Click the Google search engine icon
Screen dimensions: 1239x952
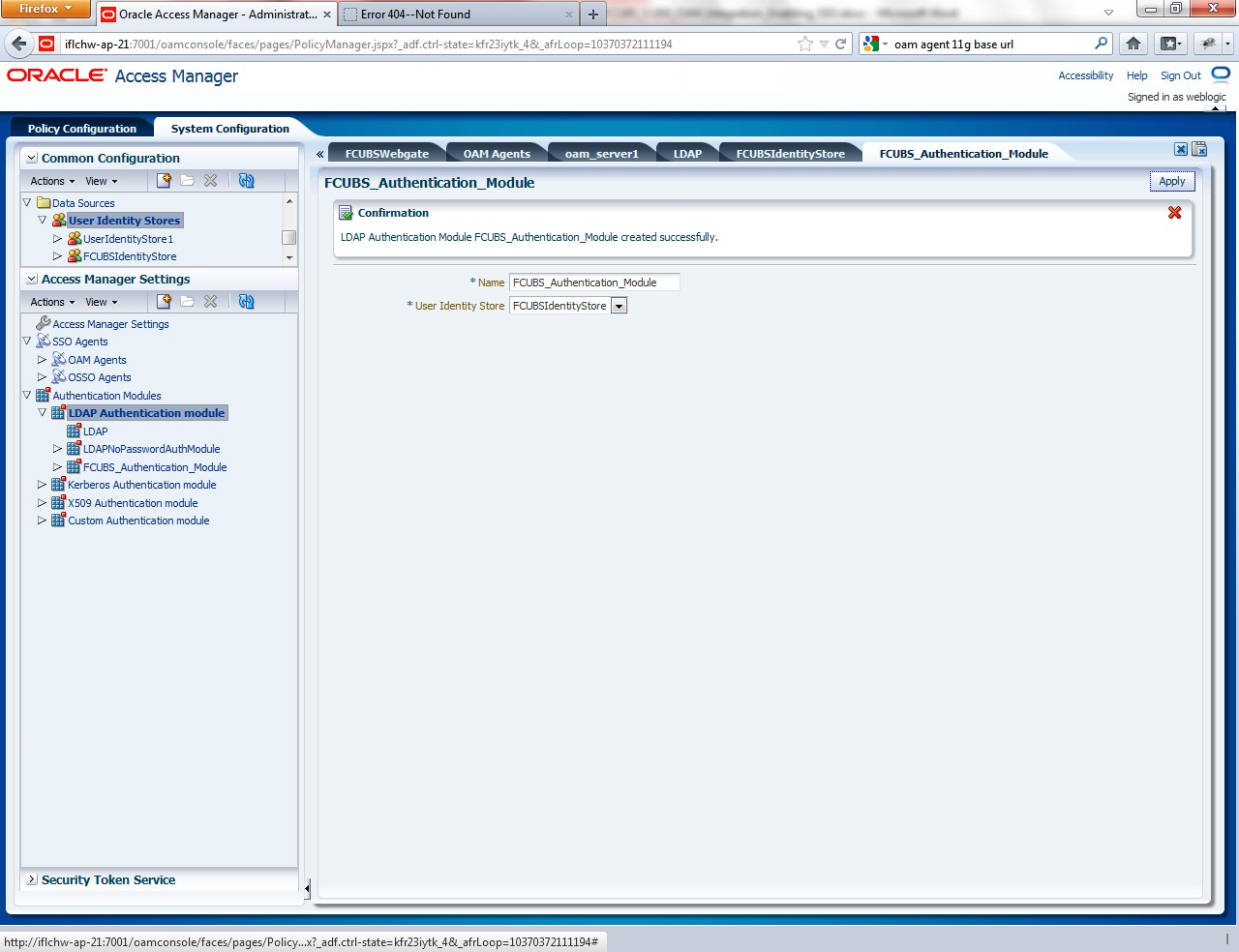pyautogui.click(x=870, y=44)
